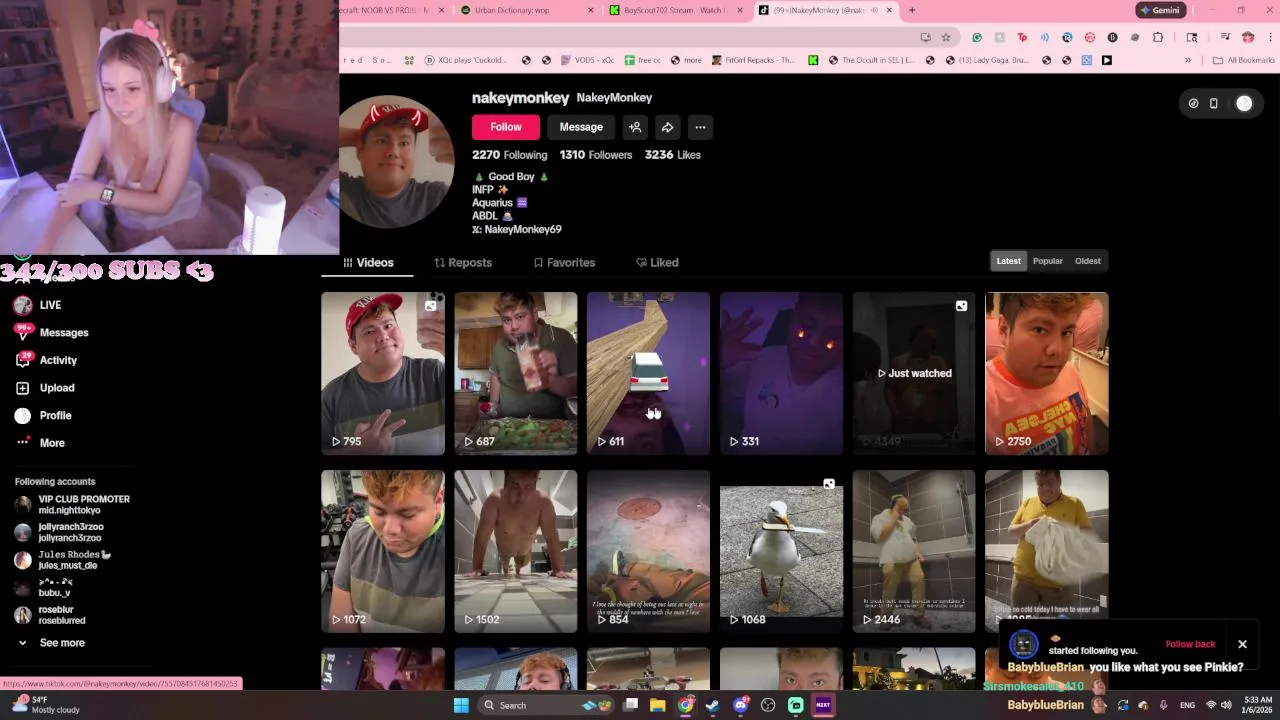Open the seagull video with 1068 views

pyautogui.click(x=781, y=551)
